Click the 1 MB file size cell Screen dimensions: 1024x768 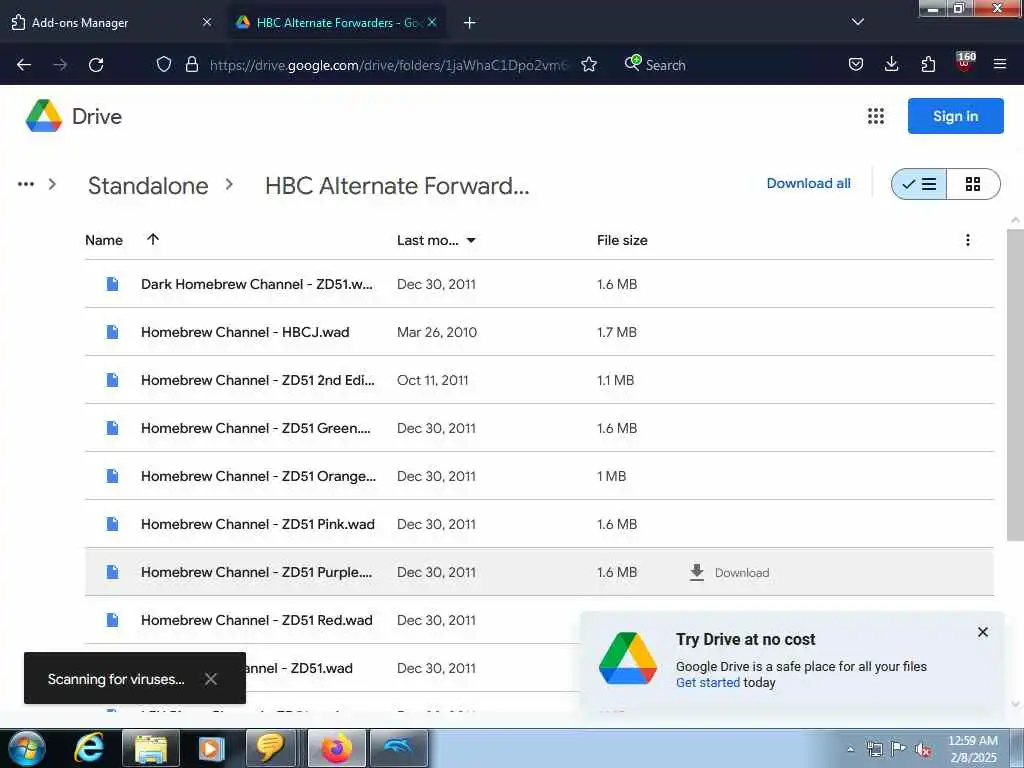coord(611,476)
